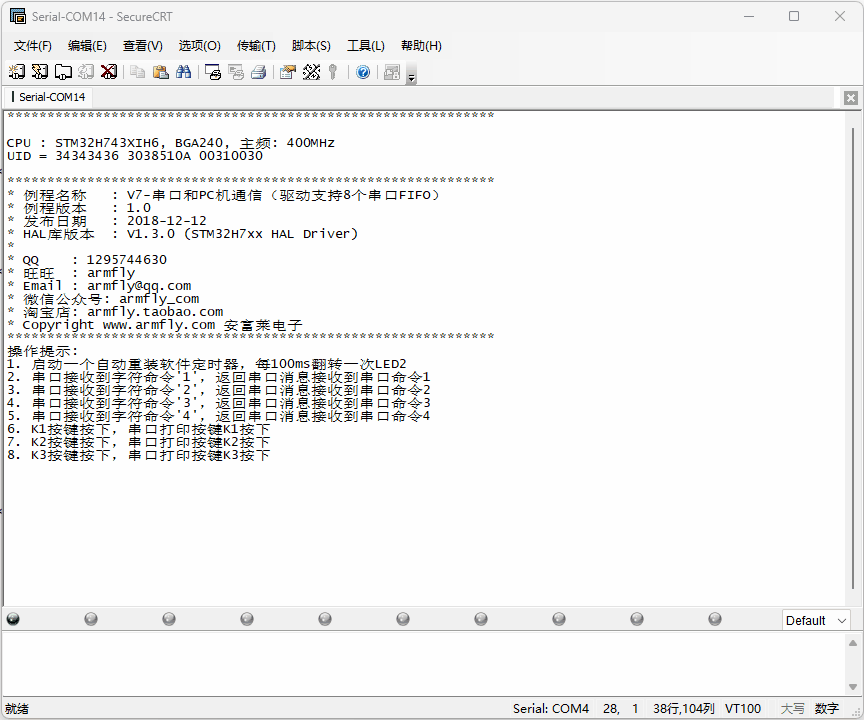Click the blue Help question icon
The width and height of the screenshot is (864, 720).
pyautogui.click(x=363, y=72)
